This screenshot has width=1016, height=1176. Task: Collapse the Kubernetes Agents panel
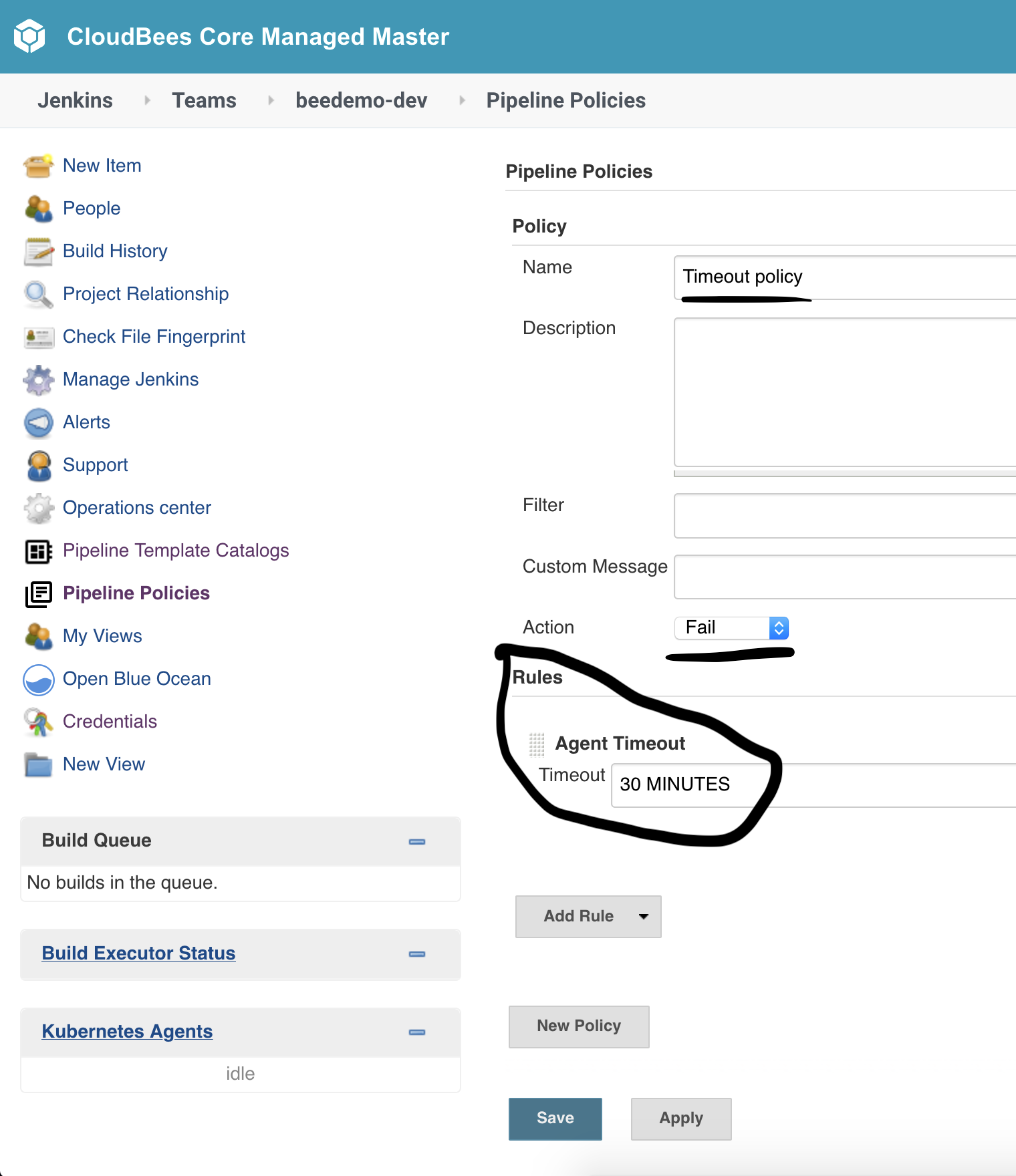point(417,1032)
